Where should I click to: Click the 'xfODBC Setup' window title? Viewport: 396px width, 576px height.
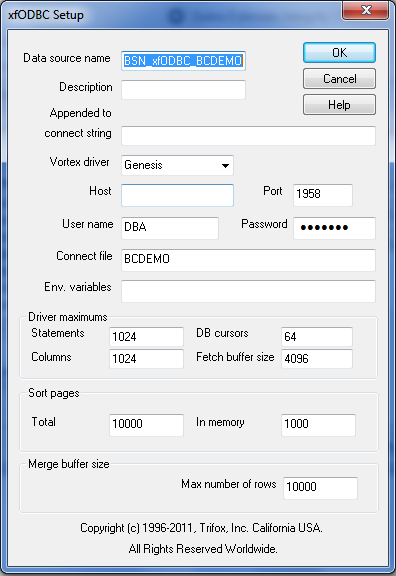(x=46, y=15)
